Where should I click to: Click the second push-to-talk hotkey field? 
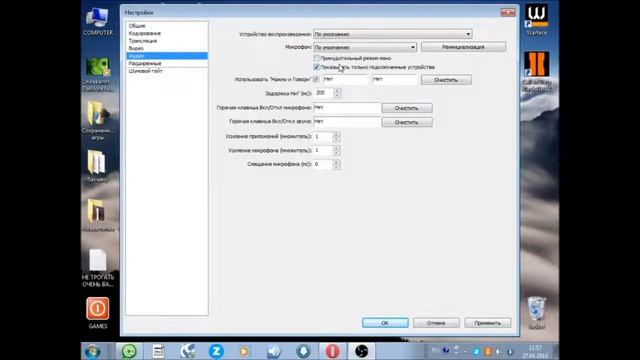(395, 79)
